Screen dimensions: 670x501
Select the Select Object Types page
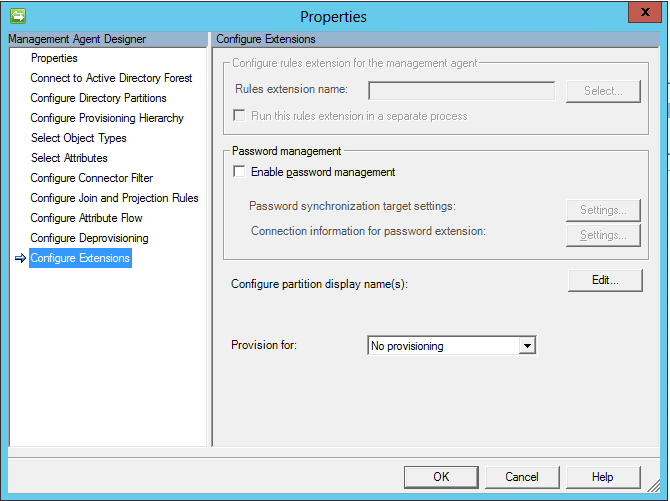click(78, 138)
